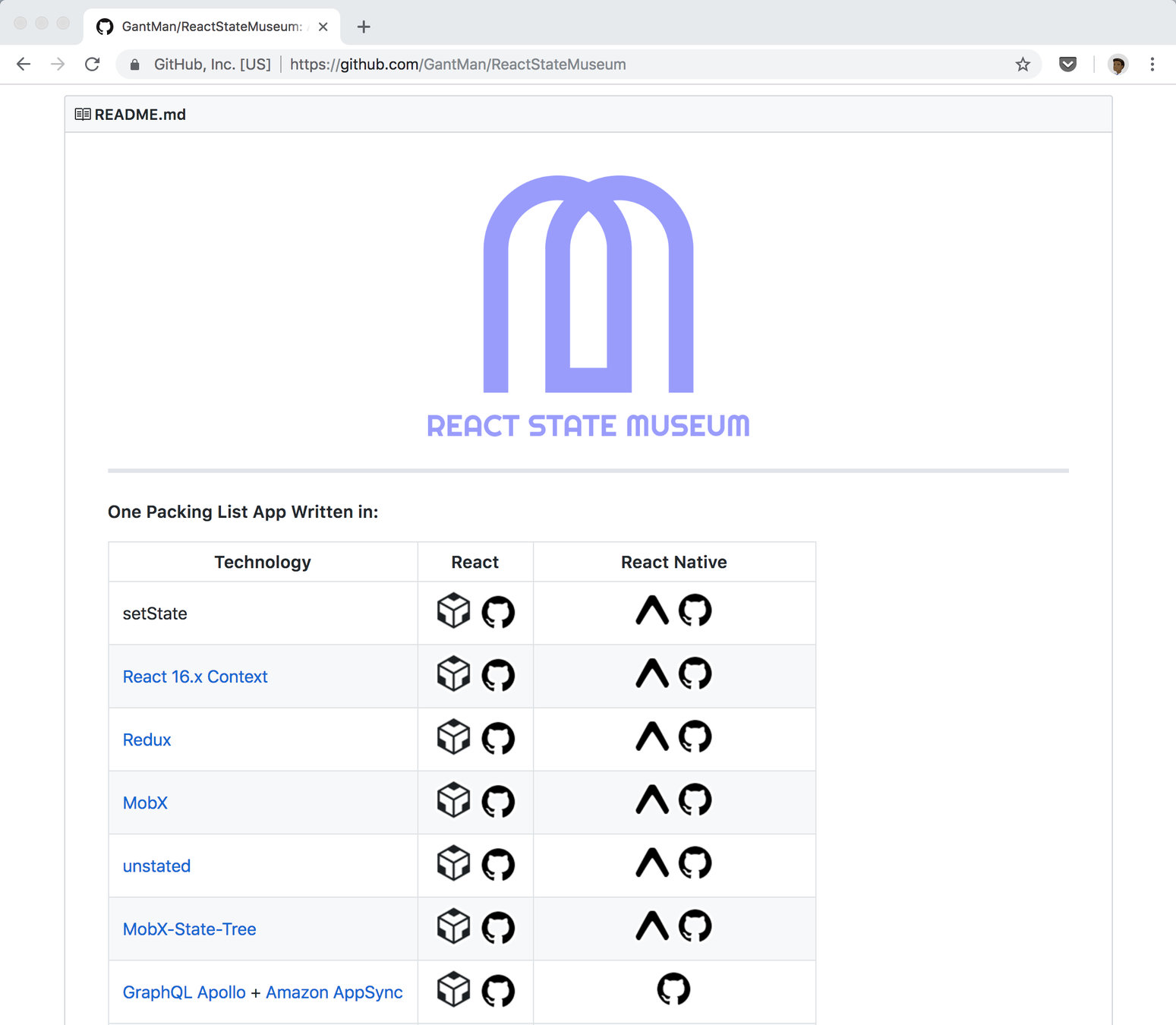Open unstated GitHub icon in React column
The height and width of the screenshot is (1025, 1176).
(498, 864)
